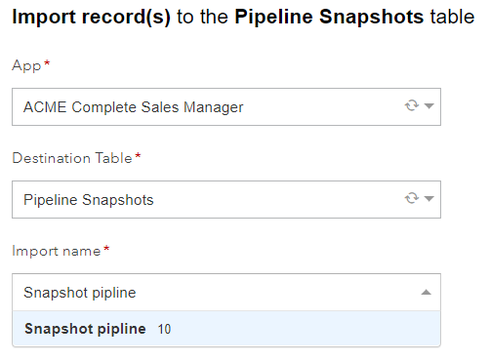490x361 pixels.
Task: Click bold Pipeline Snapshots in the heading
Action: point(329,17)
